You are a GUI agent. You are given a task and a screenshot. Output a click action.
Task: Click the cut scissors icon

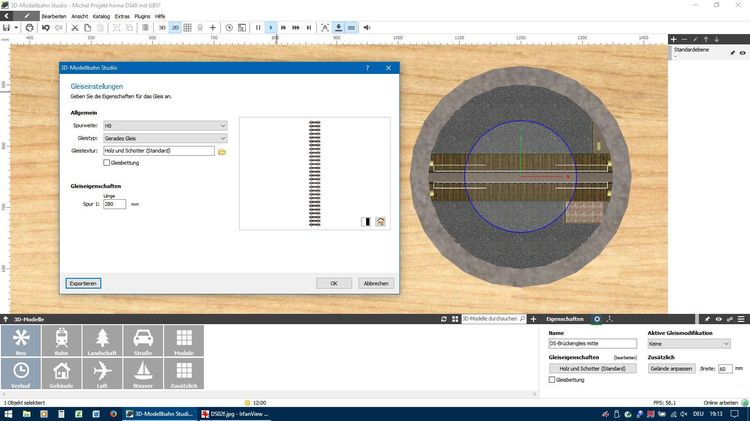pyautogui.click(x=75, y=28)
